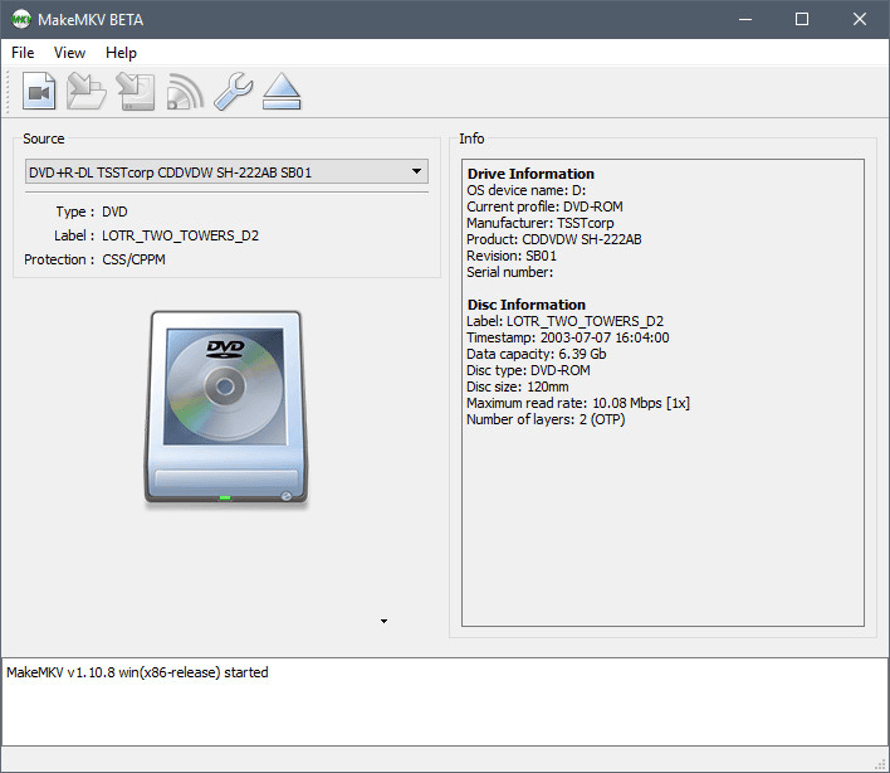Open the Help menu

pyautogui.click(x=121, y=53)
